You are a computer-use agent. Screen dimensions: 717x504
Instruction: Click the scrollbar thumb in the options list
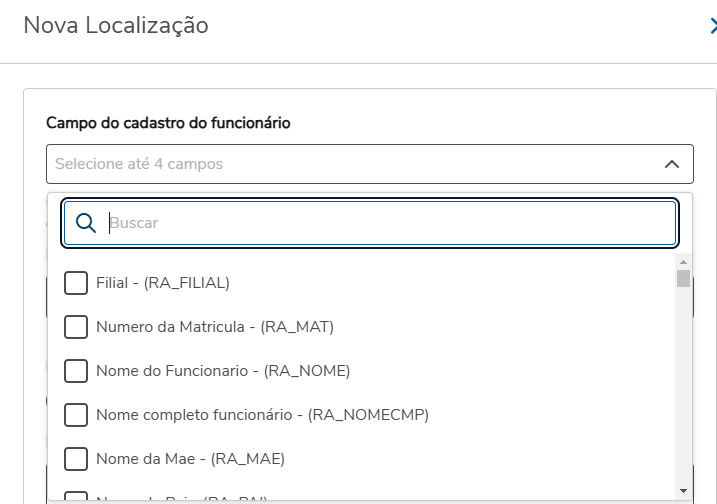[683, 278]
